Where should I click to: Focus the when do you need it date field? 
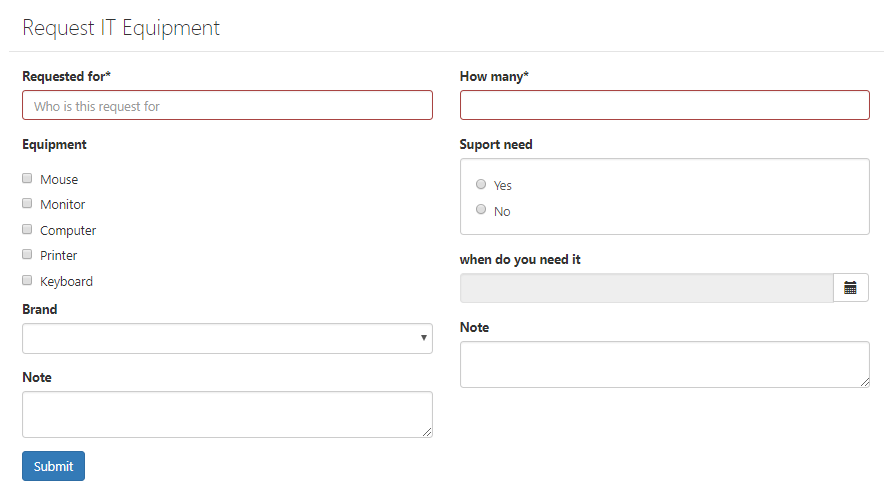point(646,288)
